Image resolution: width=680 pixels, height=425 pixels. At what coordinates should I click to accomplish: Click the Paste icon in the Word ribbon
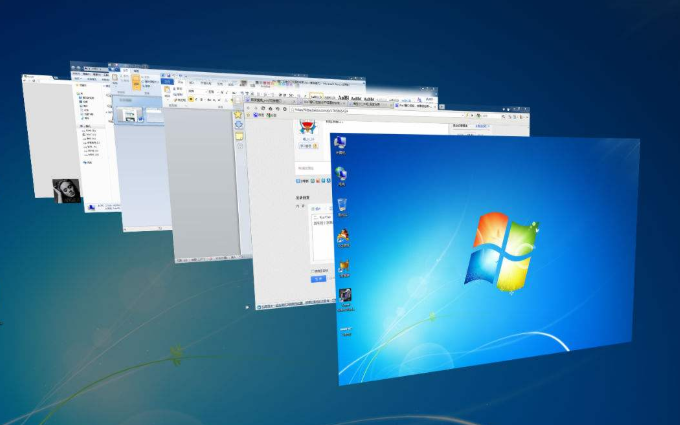[x=167, y=90]
